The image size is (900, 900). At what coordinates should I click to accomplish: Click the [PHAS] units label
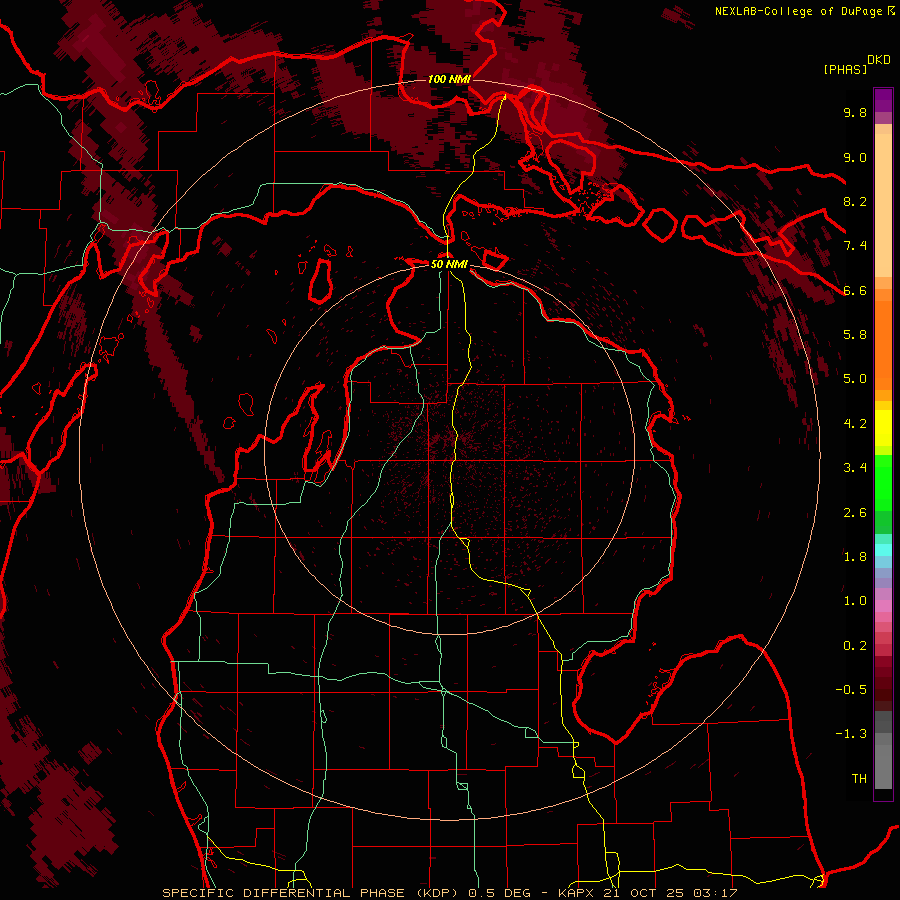tap(845, 69)
